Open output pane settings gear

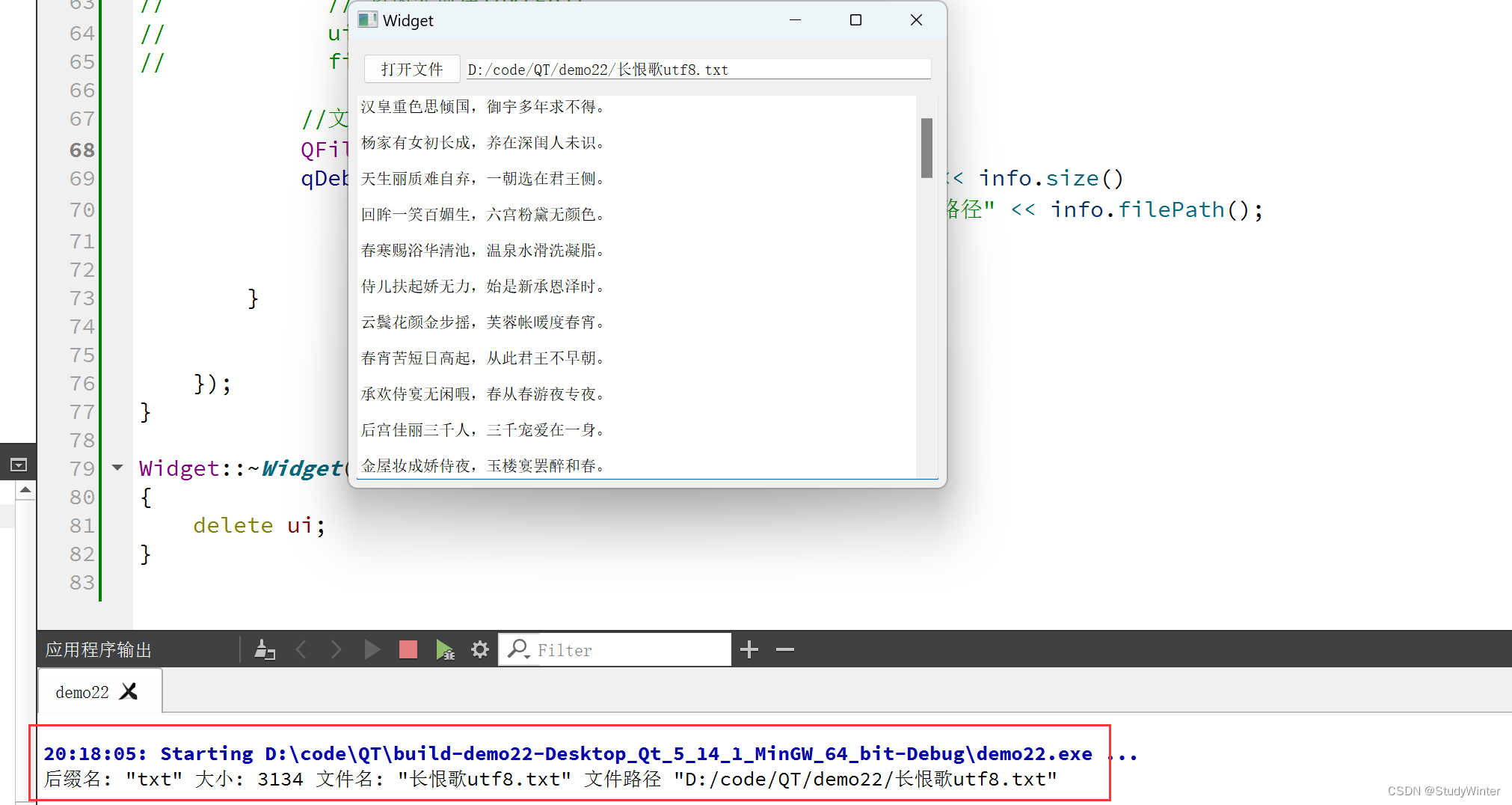(479, 649)
